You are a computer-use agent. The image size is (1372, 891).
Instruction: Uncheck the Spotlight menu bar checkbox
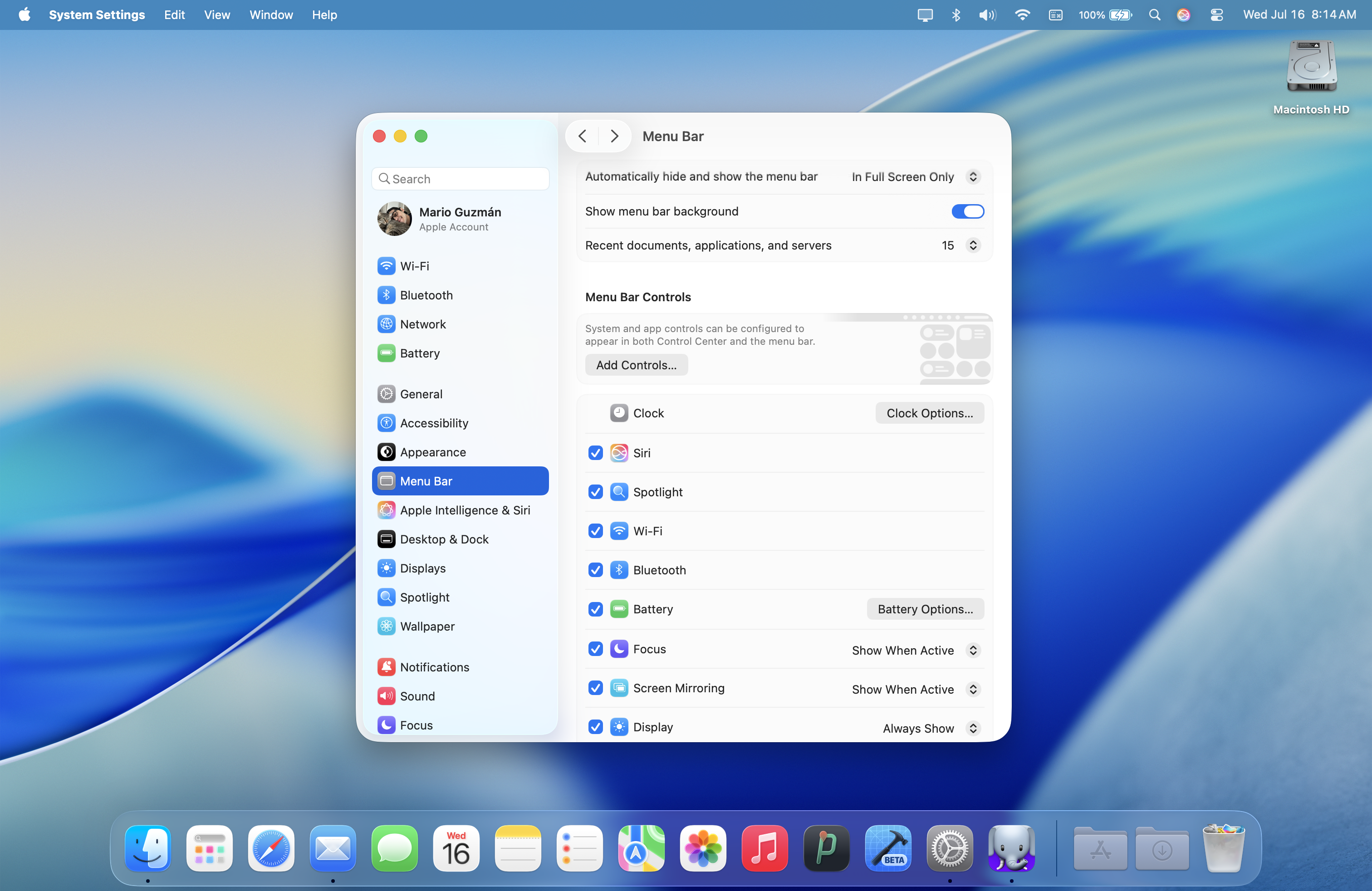coord(596,492)
